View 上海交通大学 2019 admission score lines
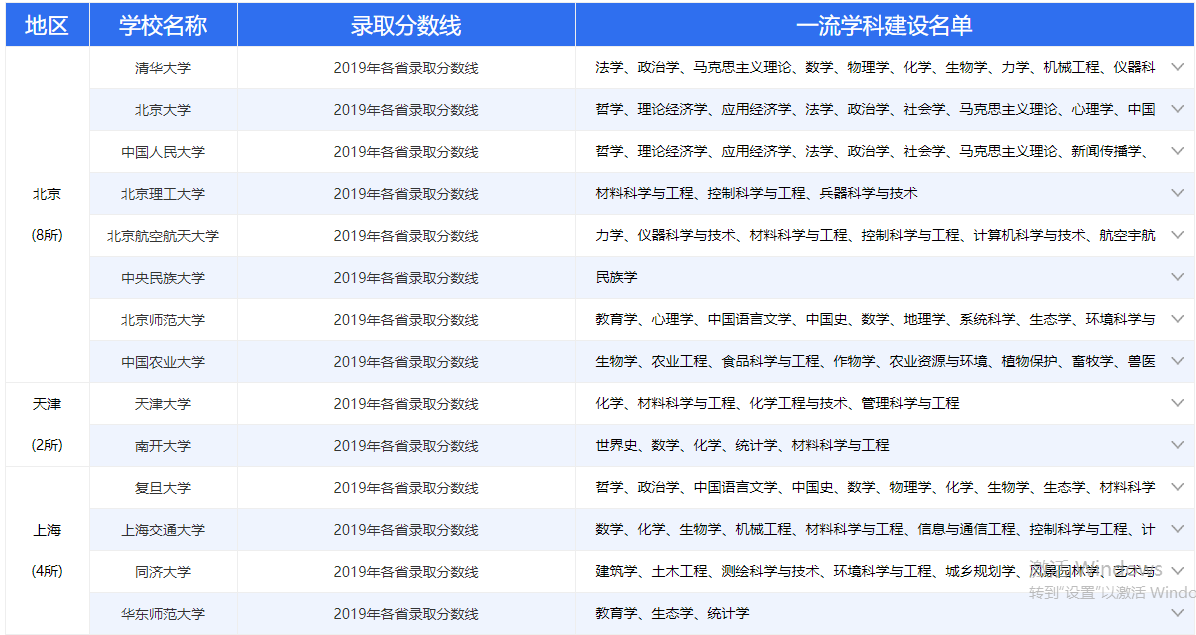 coord(406,529)
